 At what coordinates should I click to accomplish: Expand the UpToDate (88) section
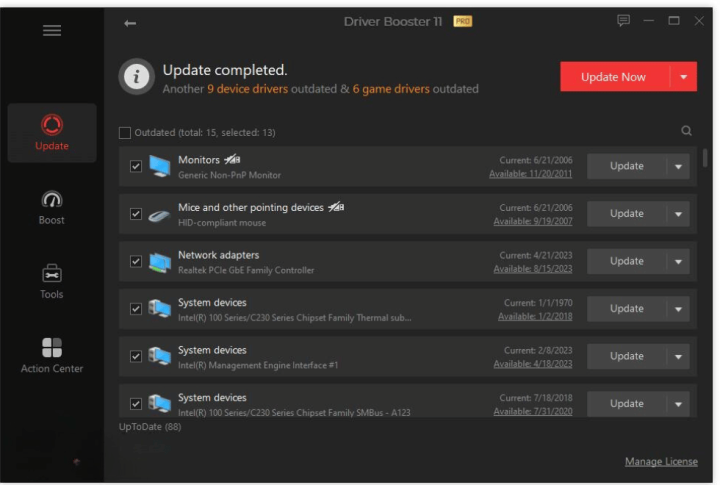point(150,427)
